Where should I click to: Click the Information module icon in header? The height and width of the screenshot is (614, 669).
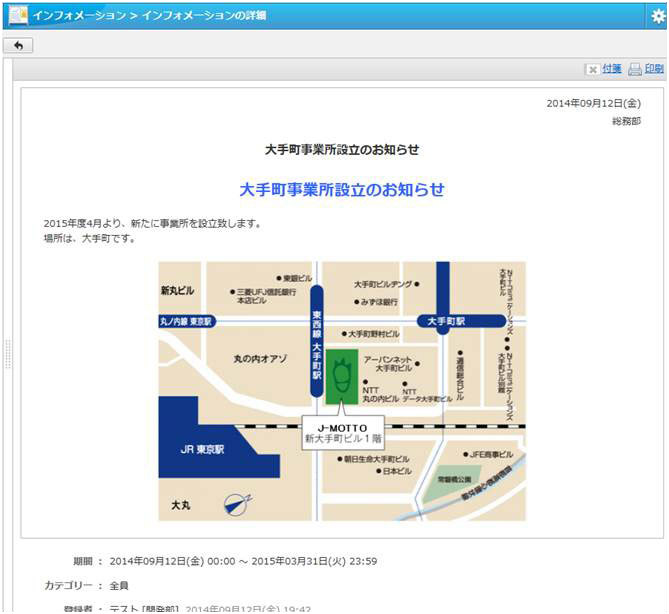pyautogui.click(x=17, y=16)
